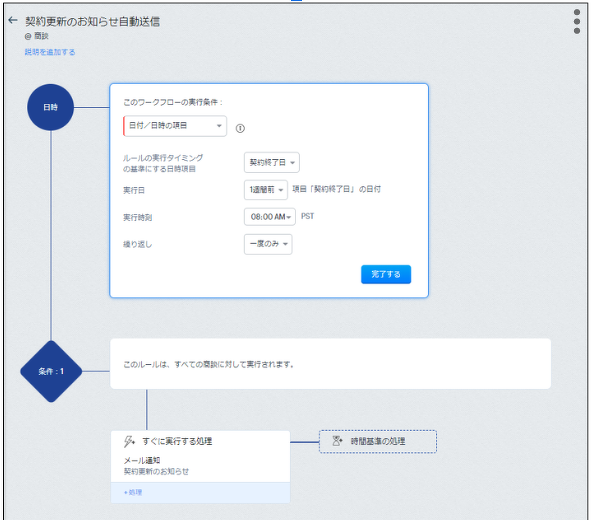Click the condition box about すべての商談
The width and height of the screenshot is (591, 520).
pyautogui.click(x=331, y=364)
